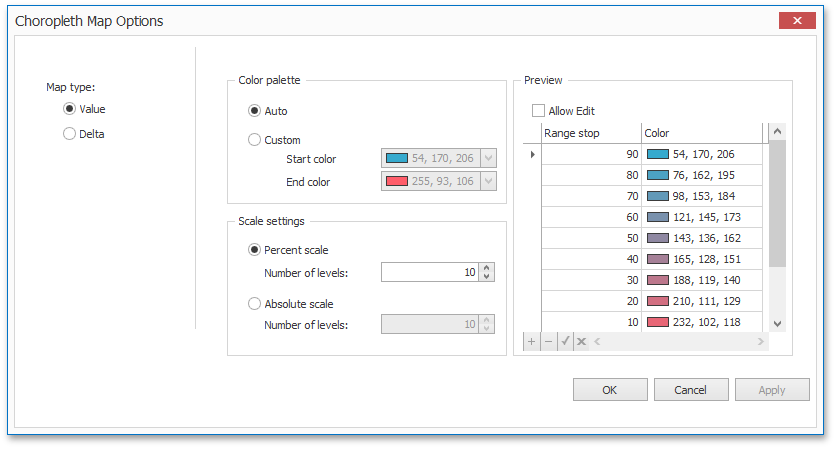Increase the Percent scale number of levels

pyautogui.click(x=486, y=268)
